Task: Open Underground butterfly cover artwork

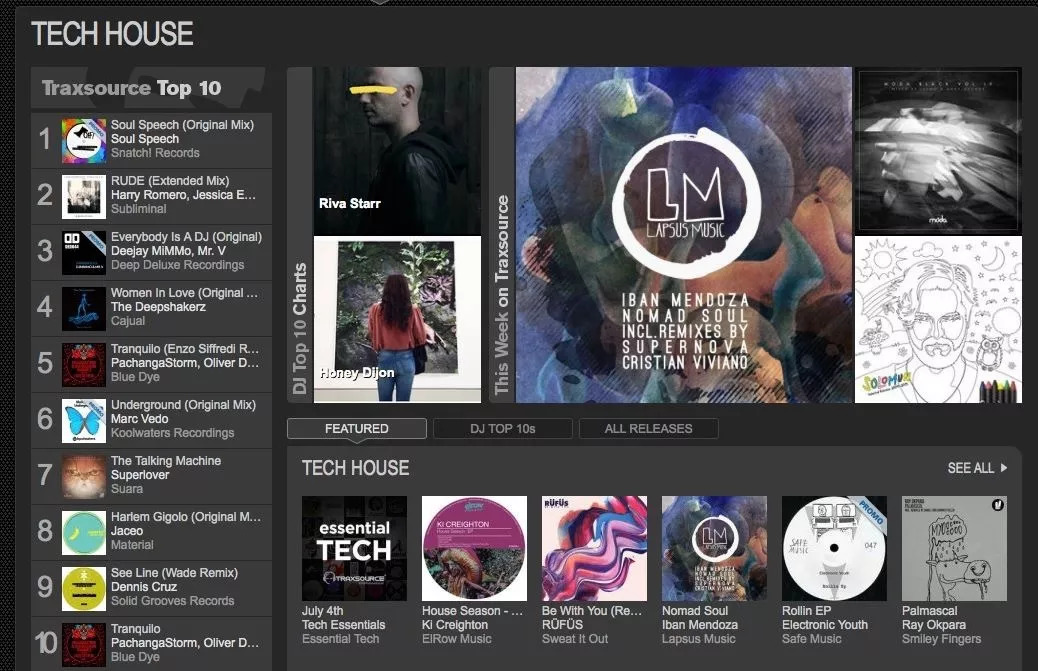Action: tap(84, 421)
